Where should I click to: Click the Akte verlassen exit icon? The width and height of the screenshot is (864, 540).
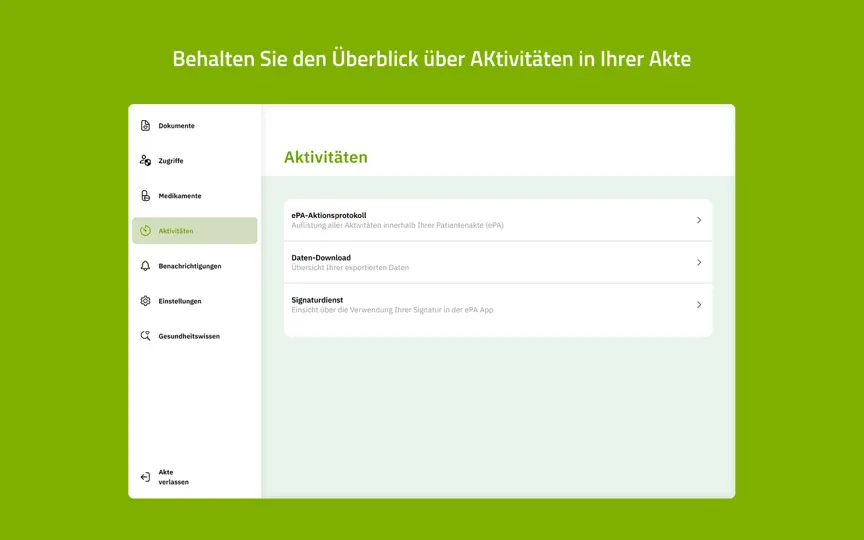pos(145,477)
